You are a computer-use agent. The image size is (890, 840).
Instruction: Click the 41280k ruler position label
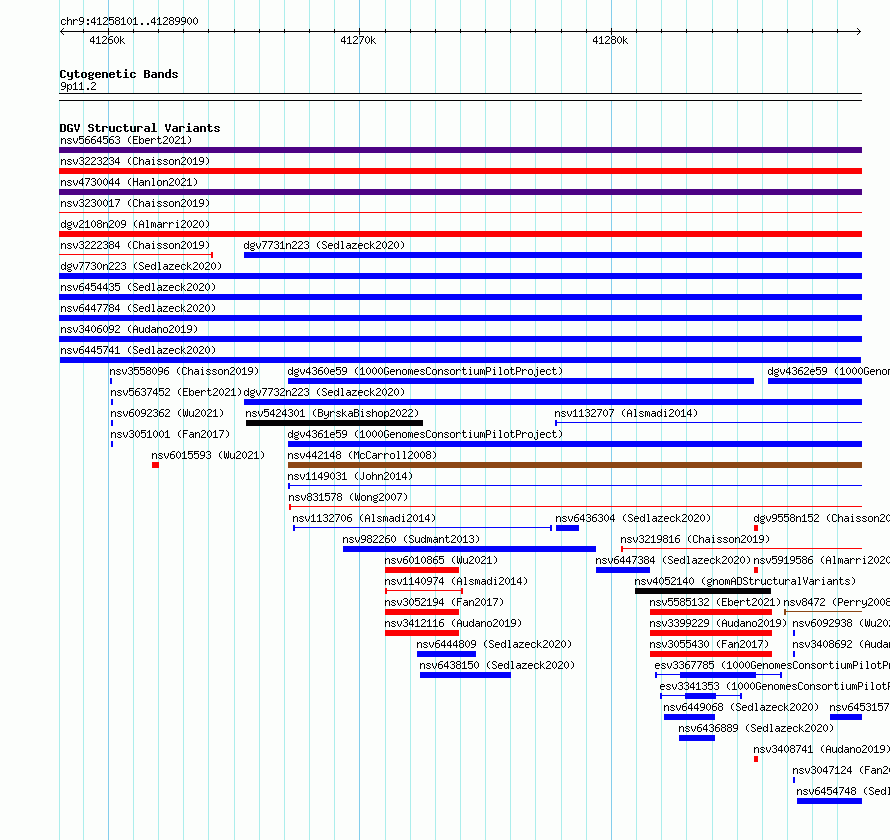click(610, 40)
